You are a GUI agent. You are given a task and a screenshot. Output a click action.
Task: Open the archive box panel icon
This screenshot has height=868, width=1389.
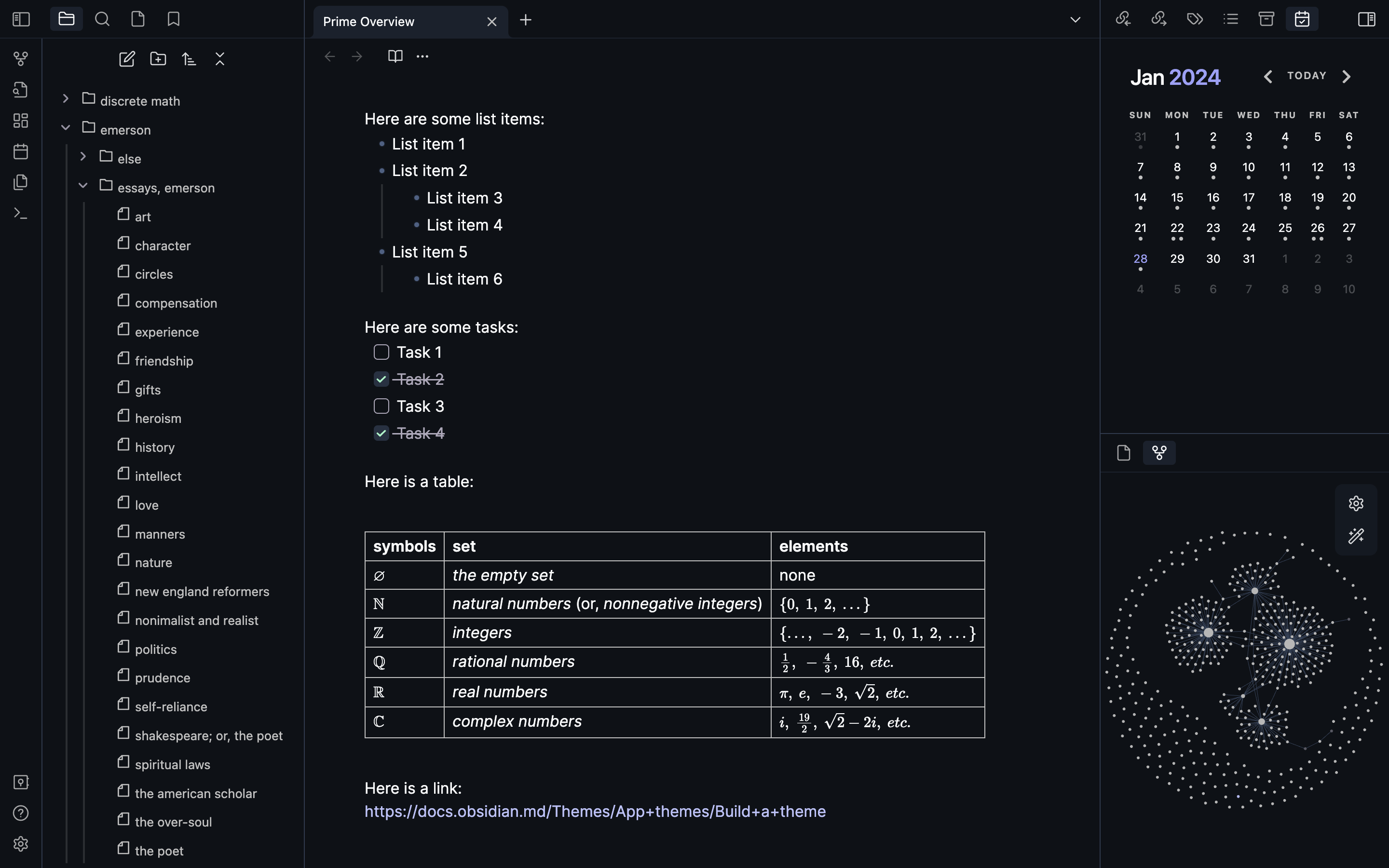pyautogui.click(x=1266, y=19)
